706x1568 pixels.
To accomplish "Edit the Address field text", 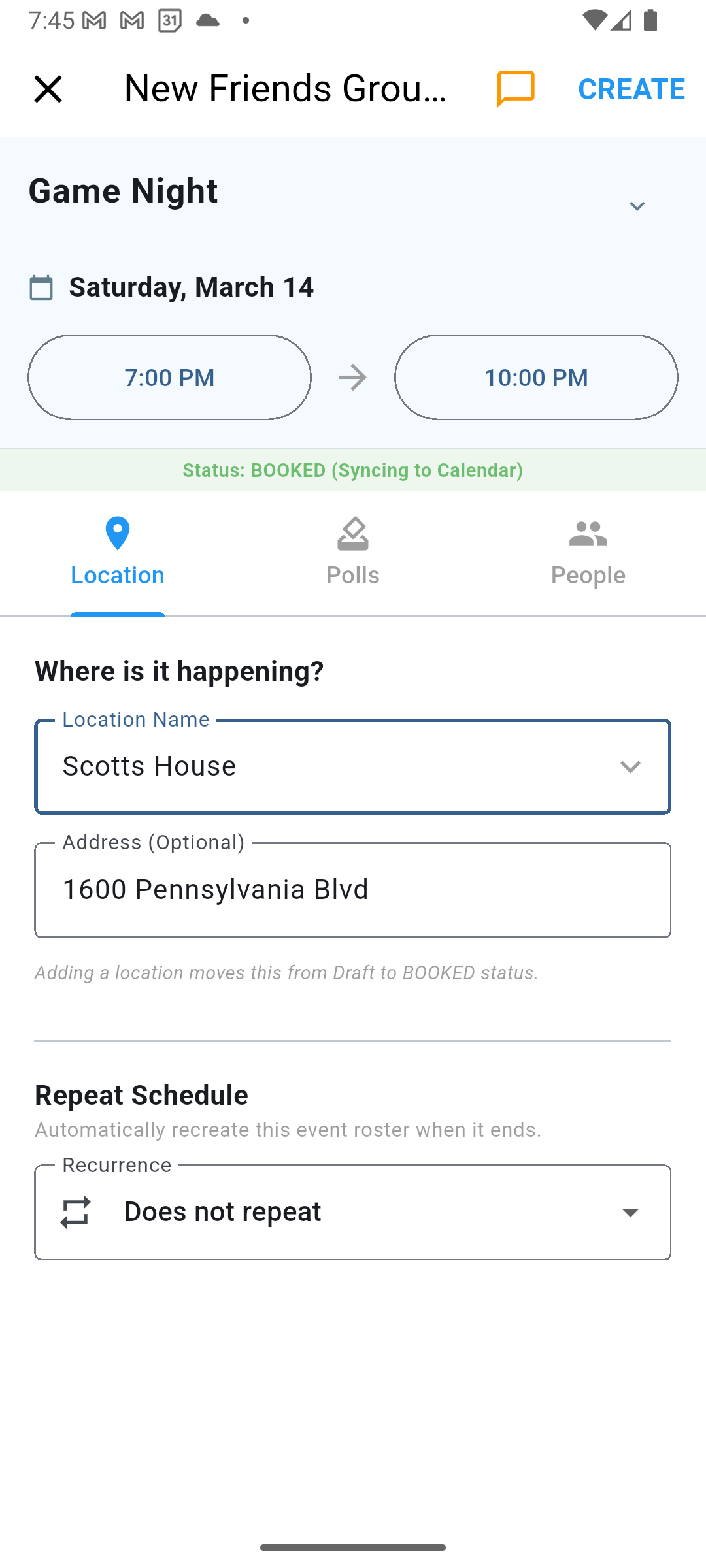I will click(x=353, y=890).
